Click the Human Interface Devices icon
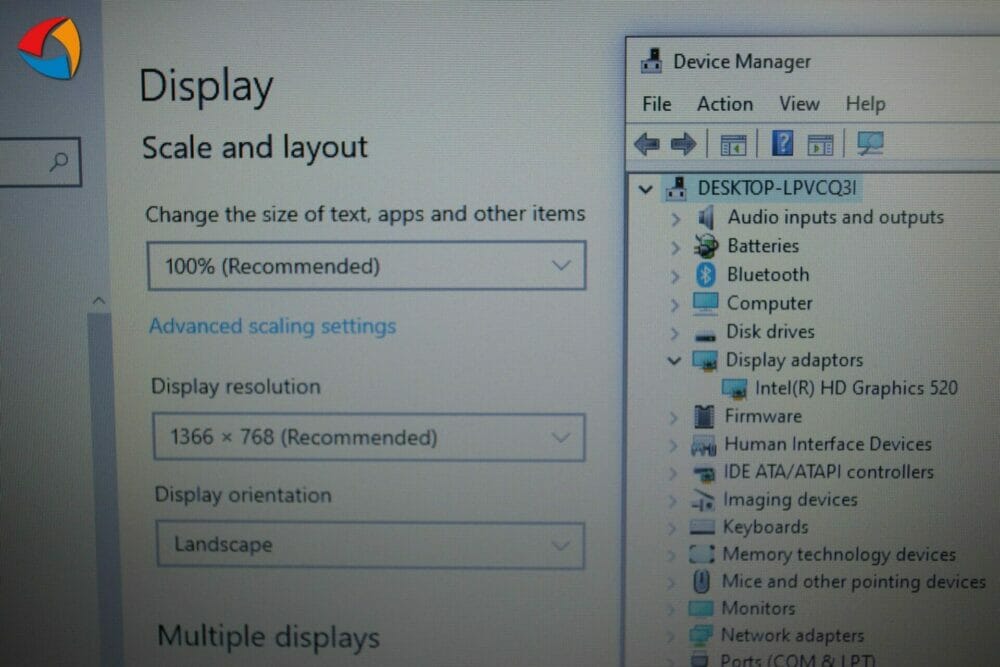The height and width of the screenshot is (667, 1000). [703, 445]
